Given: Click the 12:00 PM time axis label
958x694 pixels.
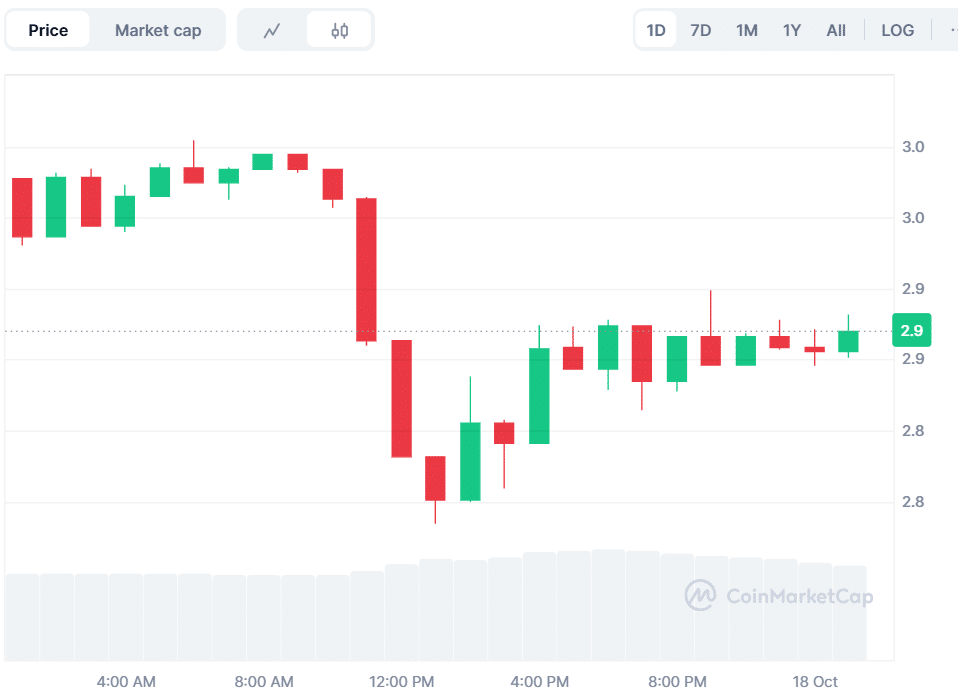Looking at the screenshot, I should point(401,682).
